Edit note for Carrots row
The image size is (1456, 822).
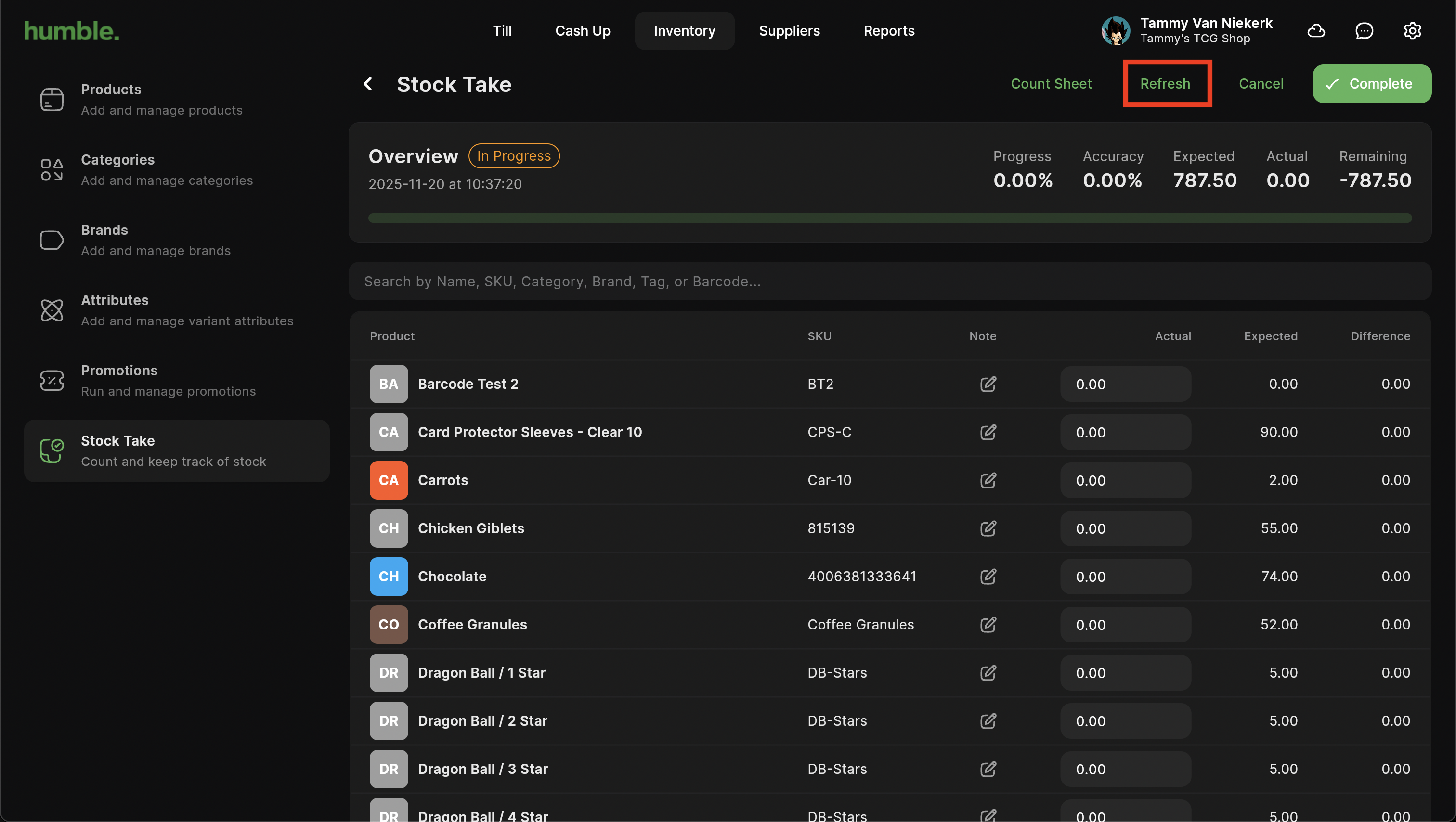[x=988, y=480]
